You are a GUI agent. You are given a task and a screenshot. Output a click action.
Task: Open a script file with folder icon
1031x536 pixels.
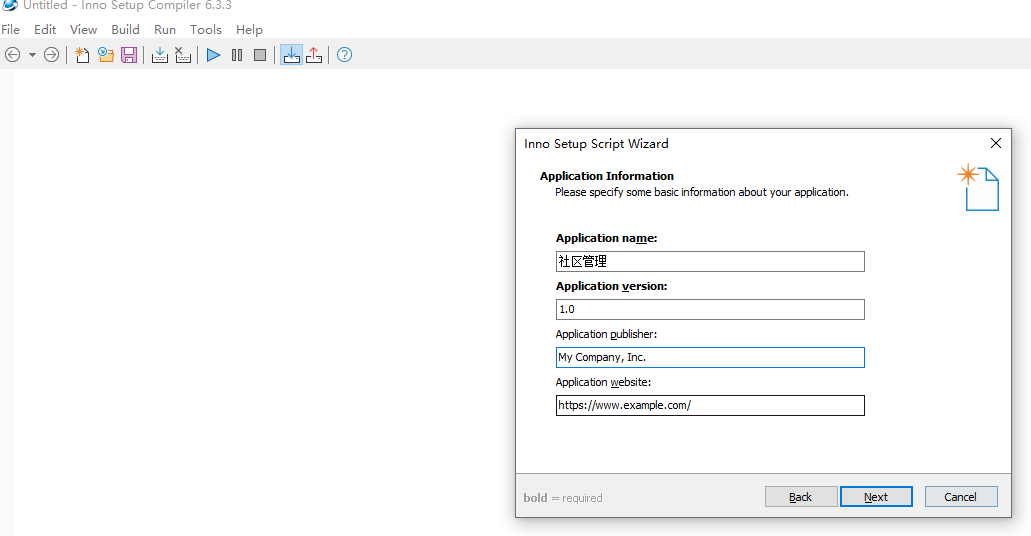tap(106, 55)
